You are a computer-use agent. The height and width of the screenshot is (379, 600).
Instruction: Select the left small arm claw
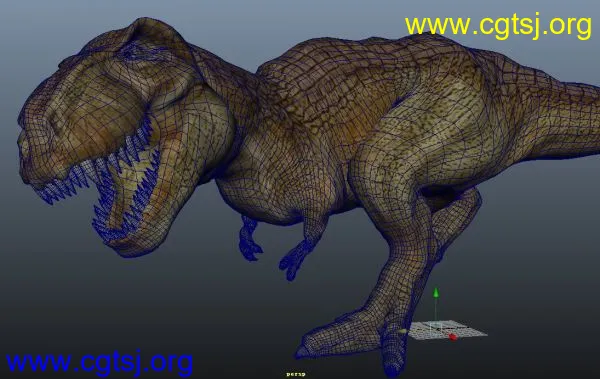click(x=251, y=240)
